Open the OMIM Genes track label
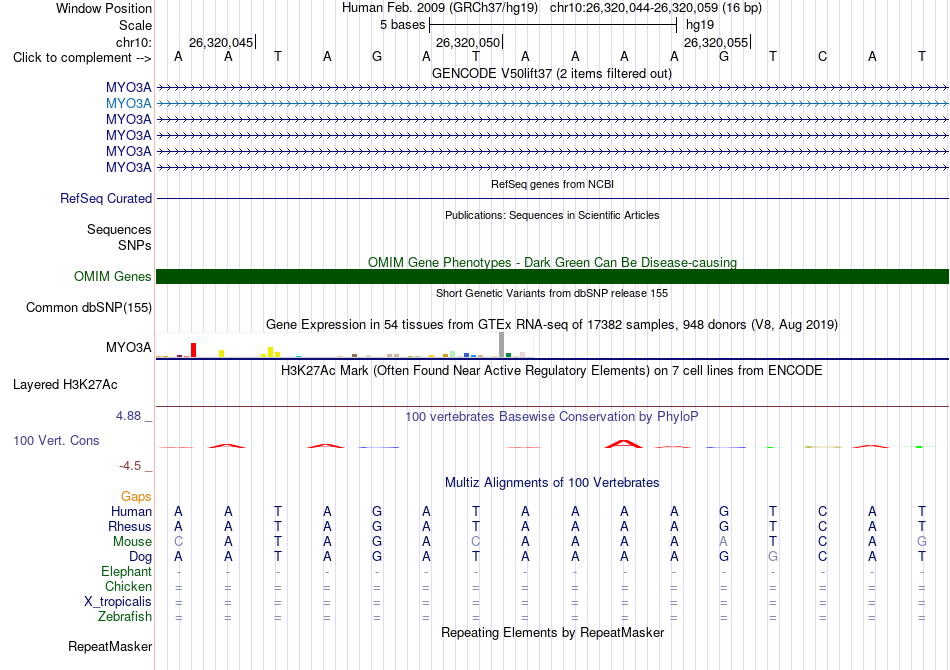Viewport: 950px width, 670px height. coord(113,277)
